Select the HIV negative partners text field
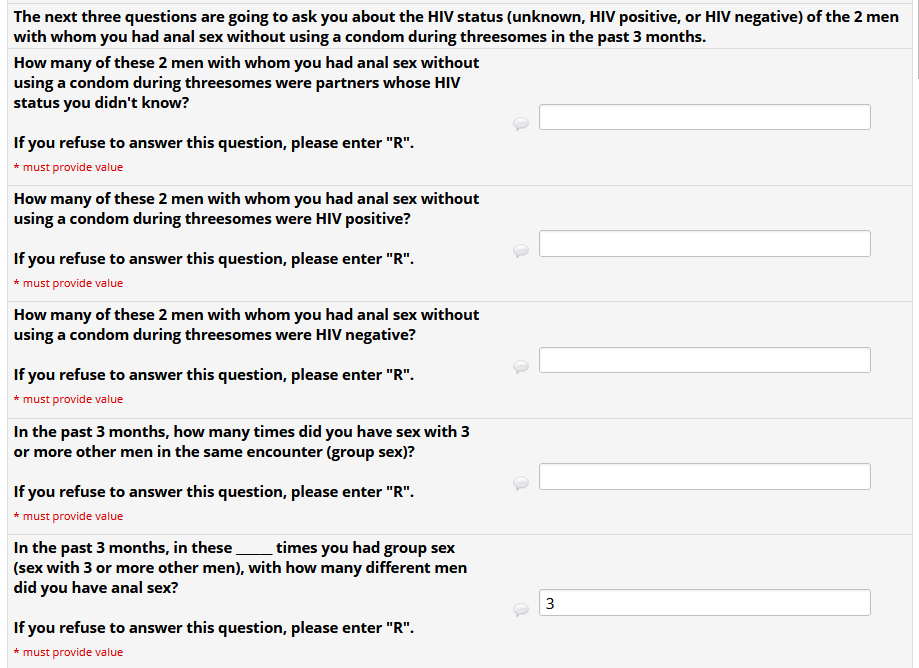919x668 pixels. [704, 360]
